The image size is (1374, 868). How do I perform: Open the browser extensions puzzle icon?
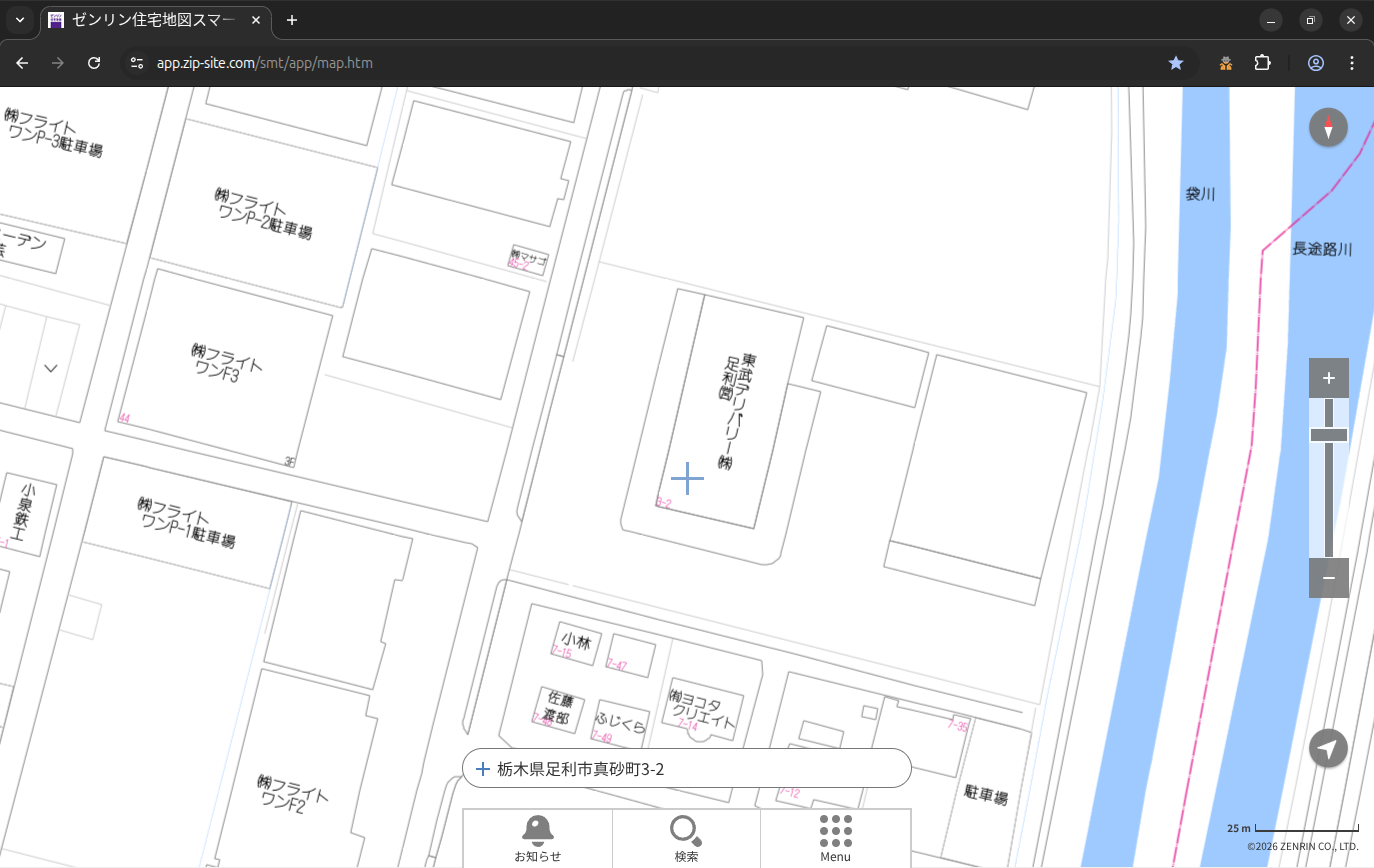[x=1262, y=63]
